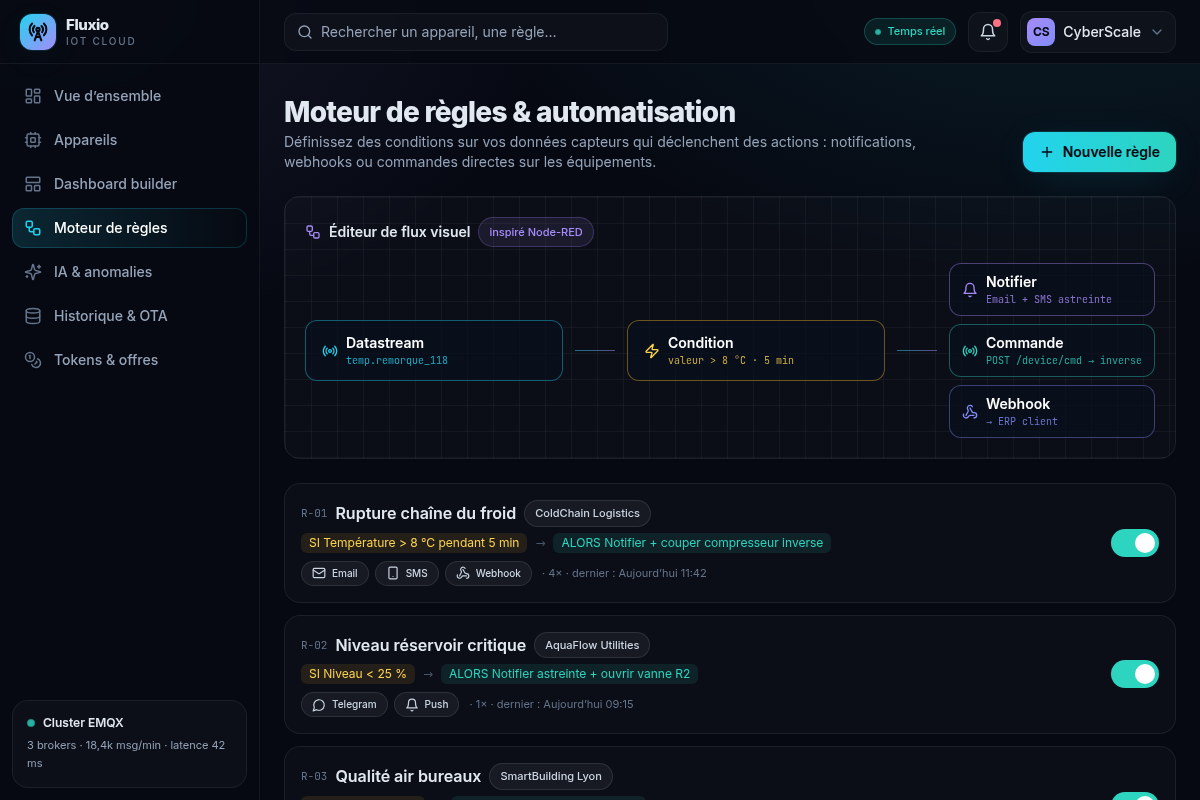This screenshot has width=1200, height=800.
Task: Click the IA & anomalies sparkle icon
Action: (x=33, y=272)
